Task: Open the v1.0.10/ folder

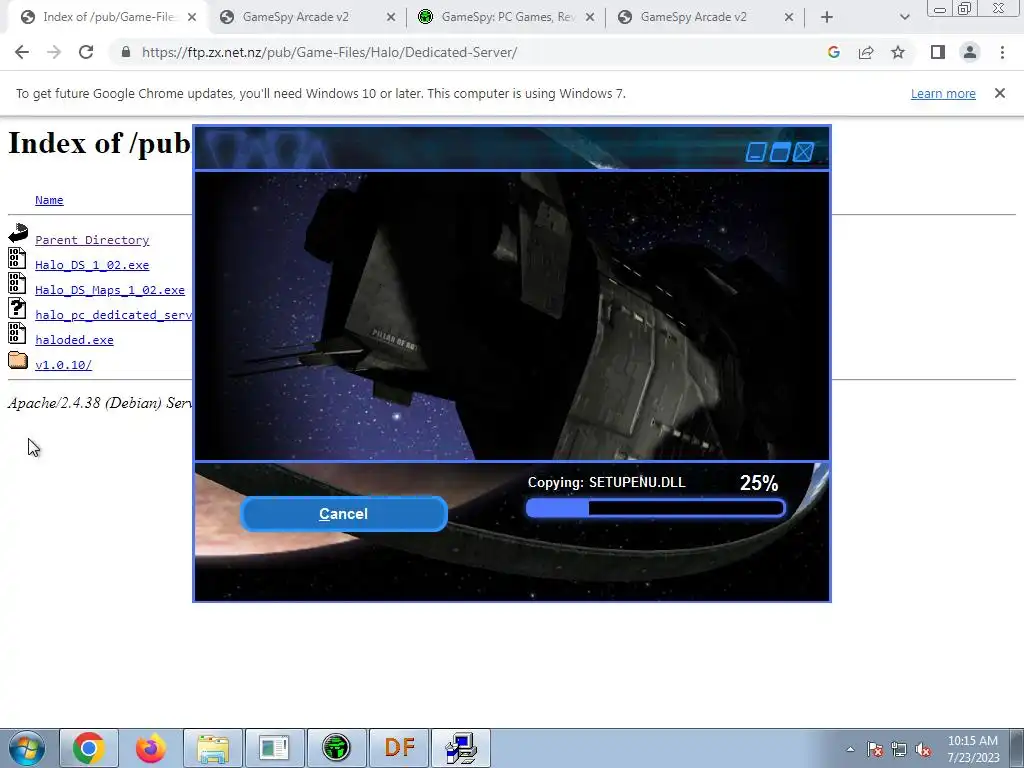Action: coord(63,364)
